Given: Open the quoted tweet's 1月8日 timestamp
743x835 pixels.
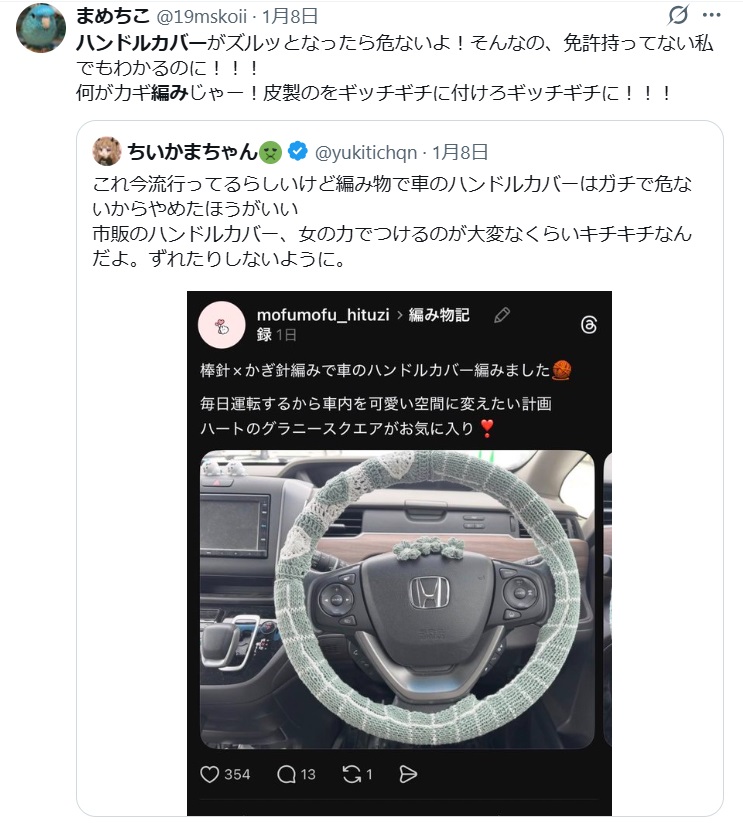Looking at the screenshot, I should pyautogui.click(x=460, y=152).
